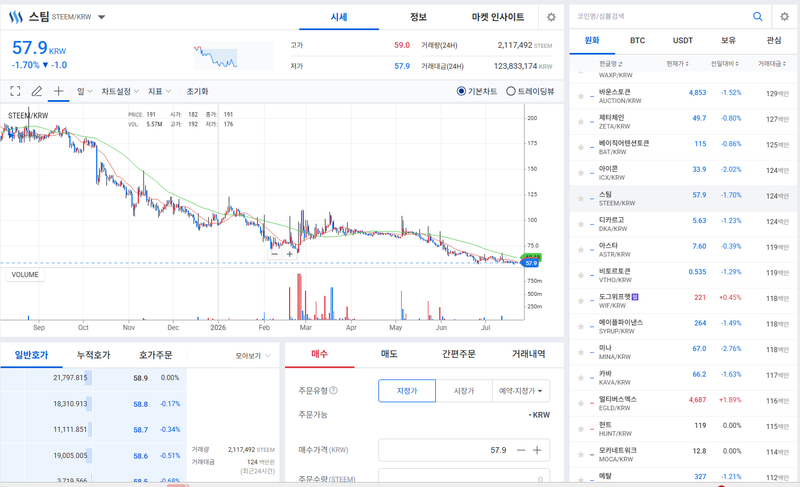This screenshot has height=487, width=800.
Task: Select the crosshair cursor tool
Action: 58,91
